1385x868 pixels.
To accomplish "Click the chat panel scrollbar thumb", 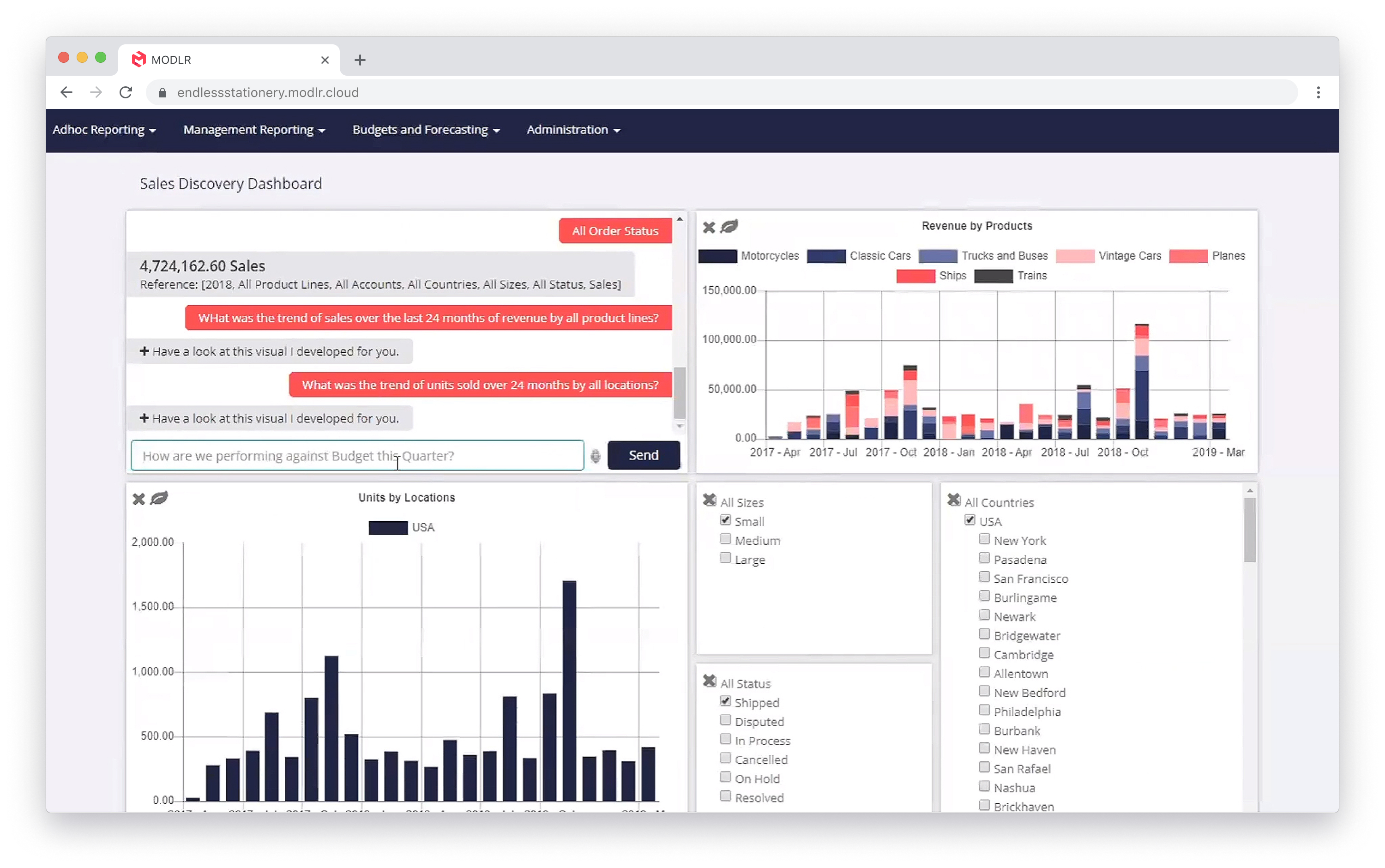I will coord(680,393).
